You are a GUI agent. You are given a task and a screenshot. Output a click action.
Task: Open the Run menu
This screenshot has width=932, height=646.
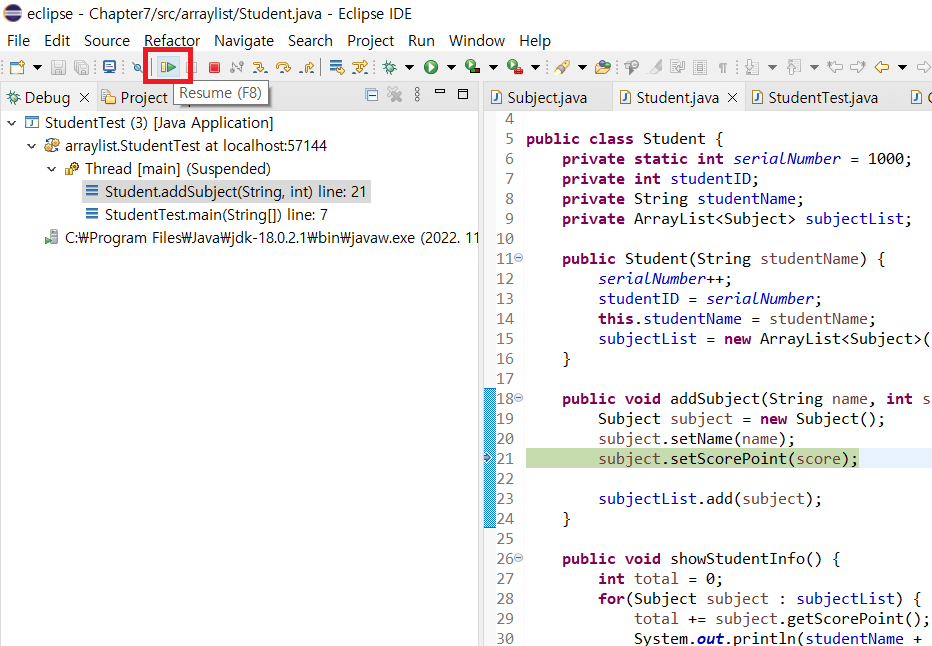pyautogui.click(x=421, y=40)
